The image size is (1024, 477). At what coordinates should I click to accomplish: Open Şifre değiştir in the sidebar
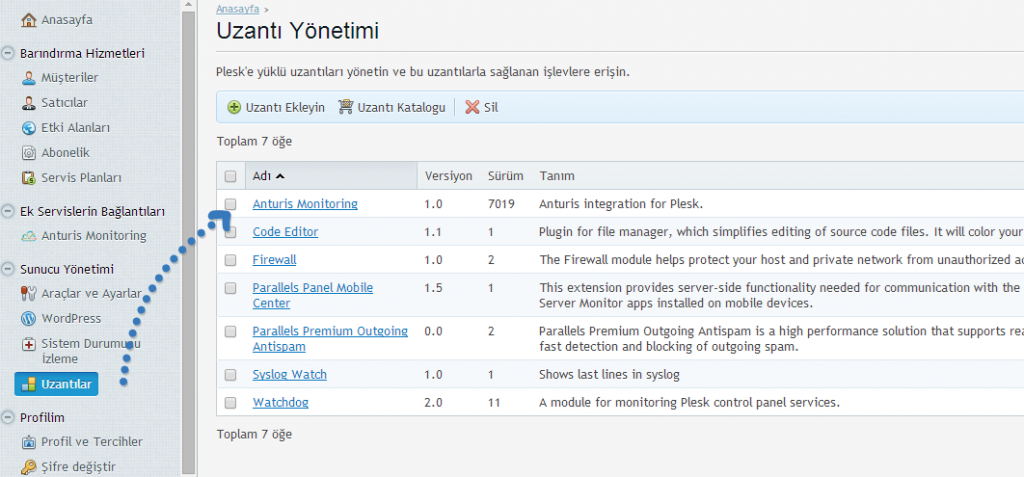78,467
